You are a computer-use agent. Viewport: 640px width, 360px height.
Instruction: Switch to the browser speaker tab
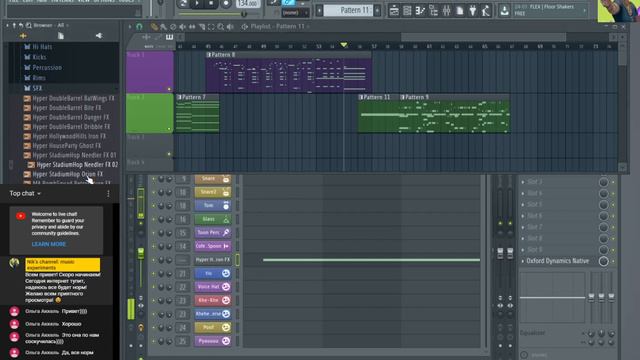pos(99,36)
